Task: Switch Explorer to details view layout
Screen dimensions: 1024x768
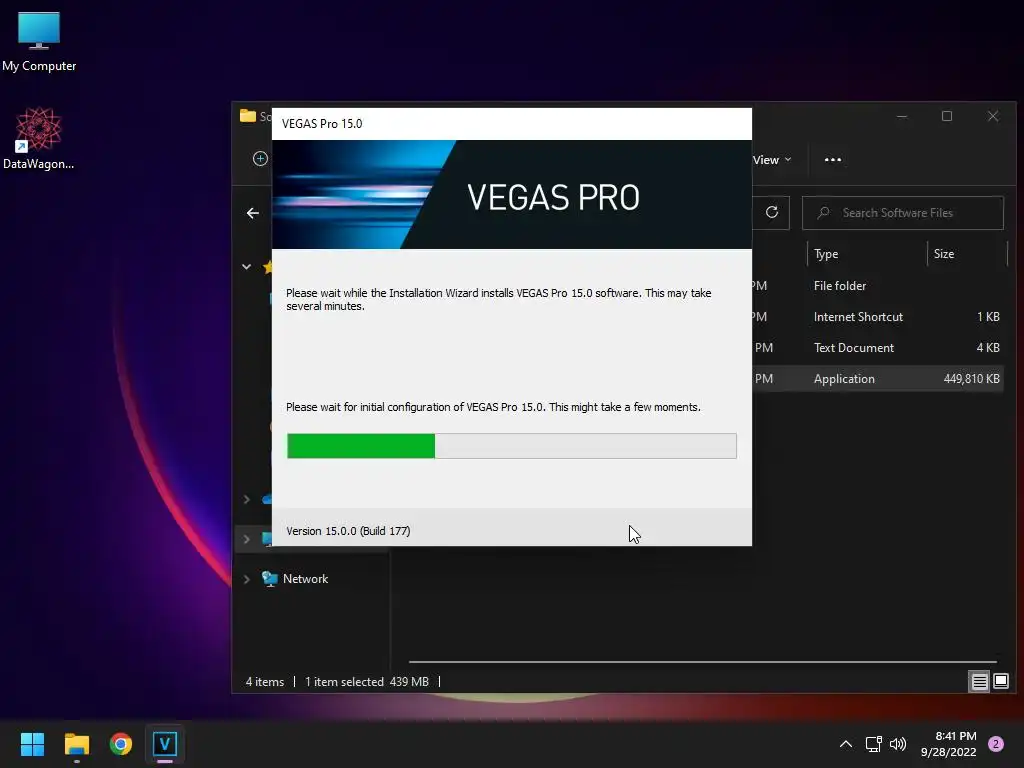Action: [979, 682]
